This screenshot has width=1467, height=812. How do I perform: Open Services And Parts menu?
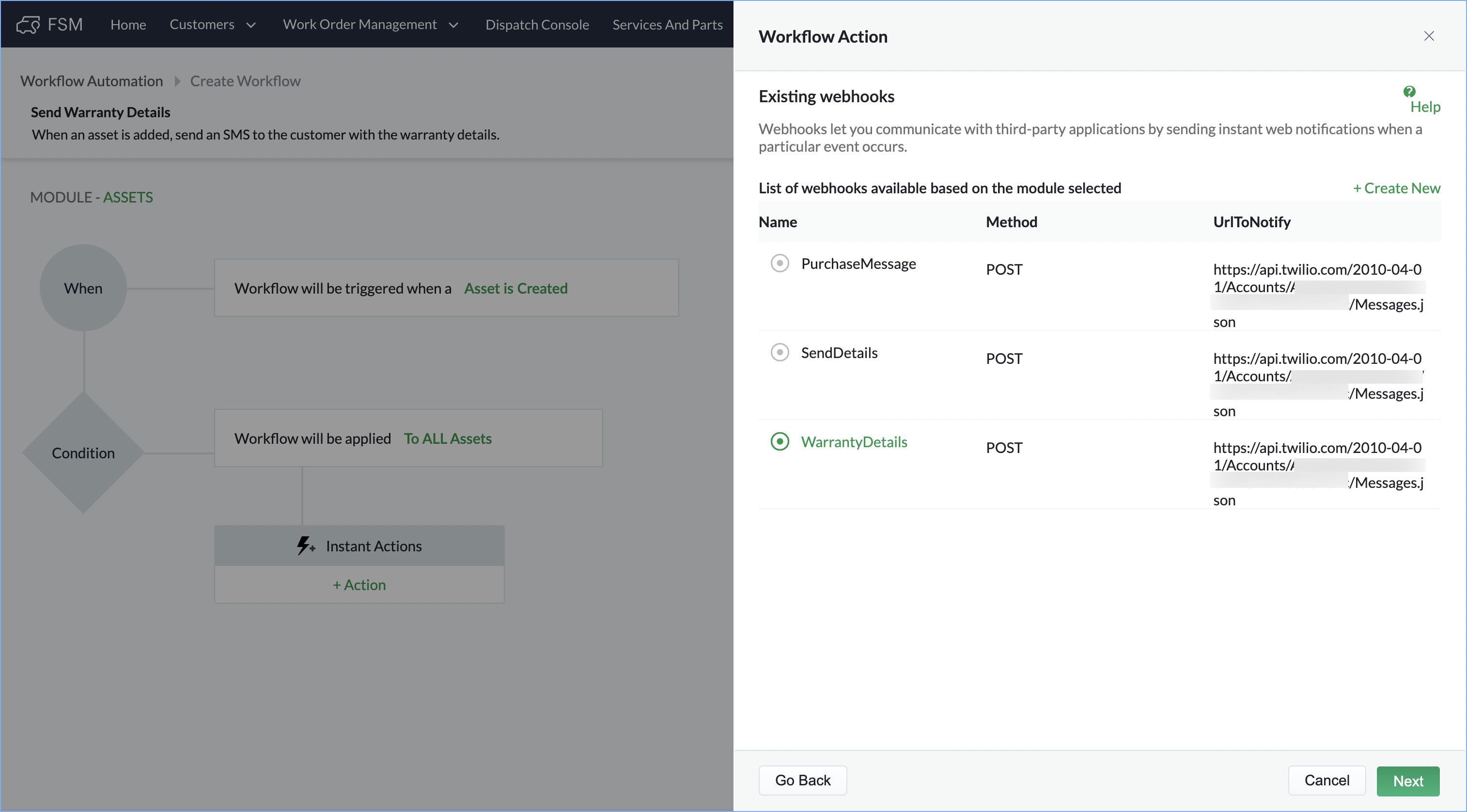pyautogui.click(x=668, y=25)
